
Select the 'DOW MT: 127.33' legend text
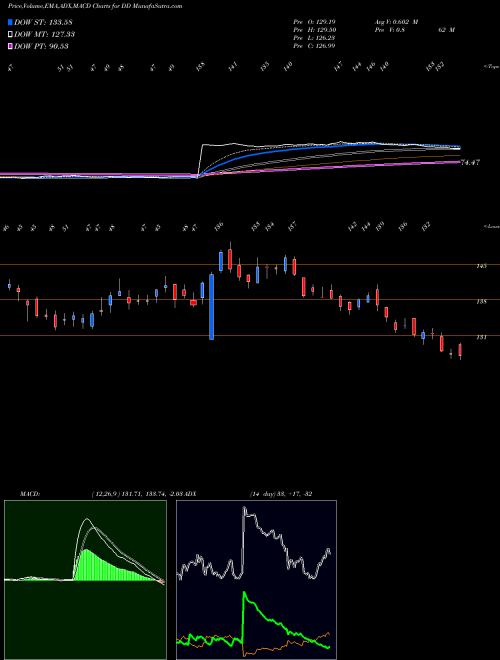tap(45, 34)
